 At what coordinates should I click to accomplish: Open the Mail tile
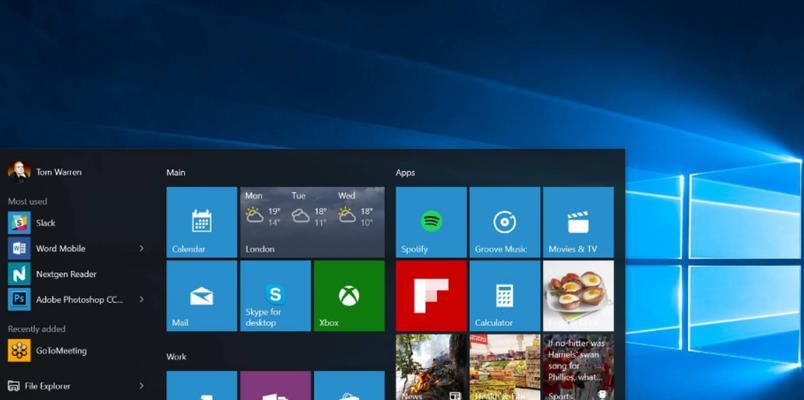click(x=202, y=296)
